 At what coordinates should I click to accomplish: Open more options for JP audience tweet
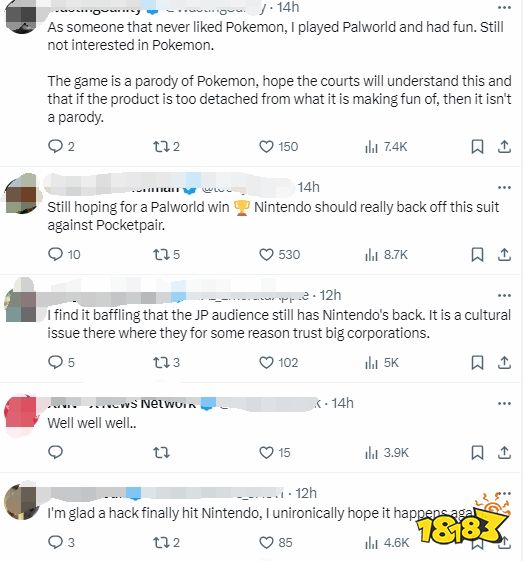[504, 295]
